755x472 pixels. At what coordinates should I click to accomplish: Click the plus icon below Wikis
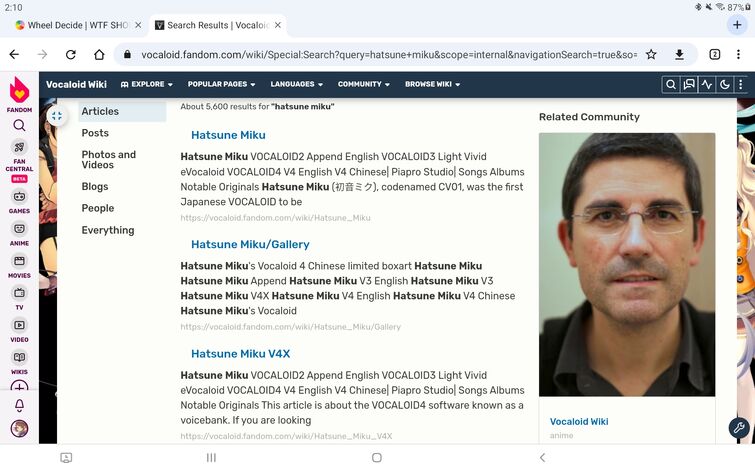[19, 386]
